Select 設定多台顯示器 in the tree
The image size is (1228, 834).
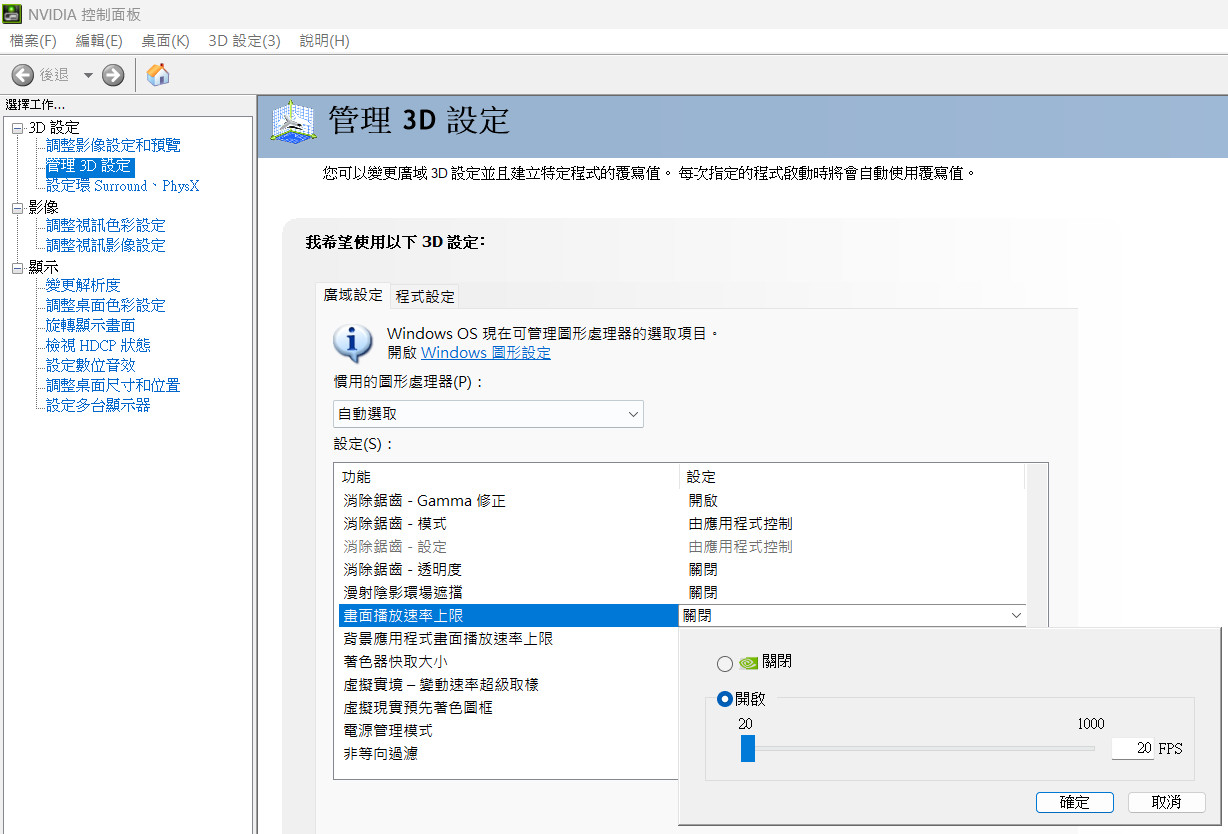(x=98, y=405)
